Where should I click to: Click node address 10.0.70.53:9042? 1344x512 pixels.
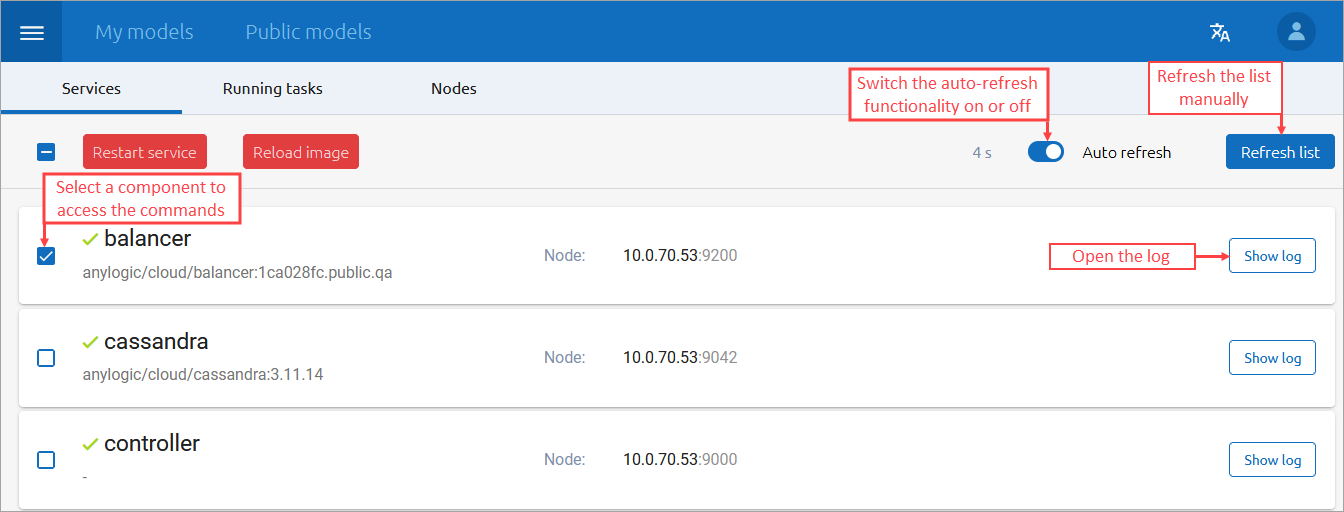tap(680, 358)
